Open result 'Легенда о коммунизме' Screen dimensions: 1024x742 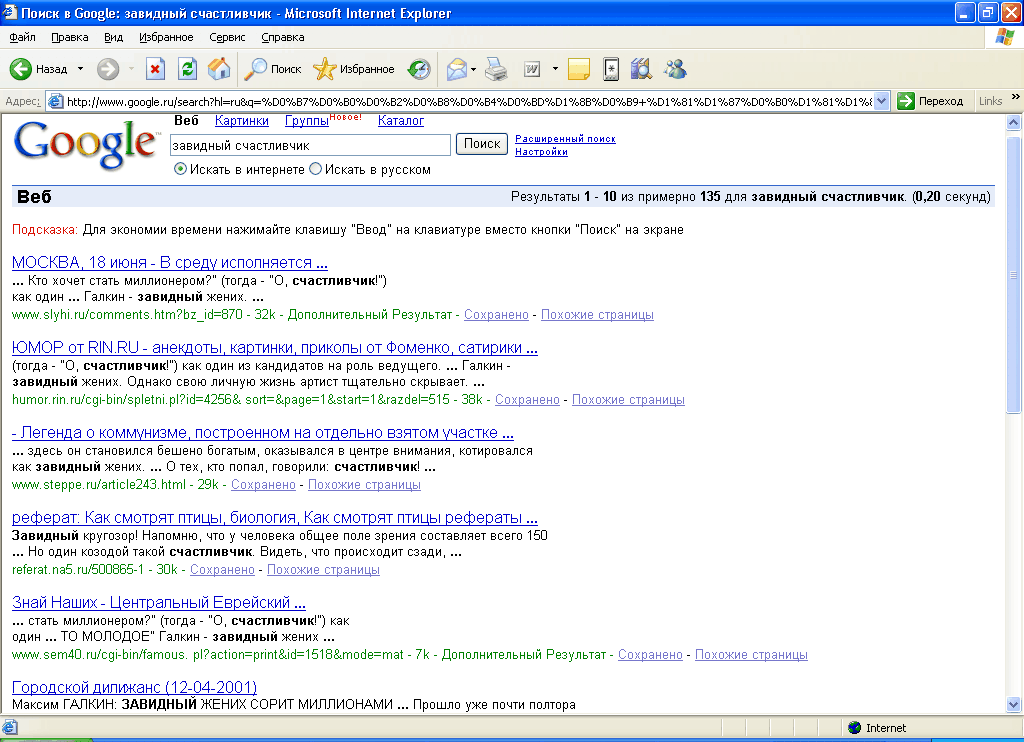(x=263, y=432)
